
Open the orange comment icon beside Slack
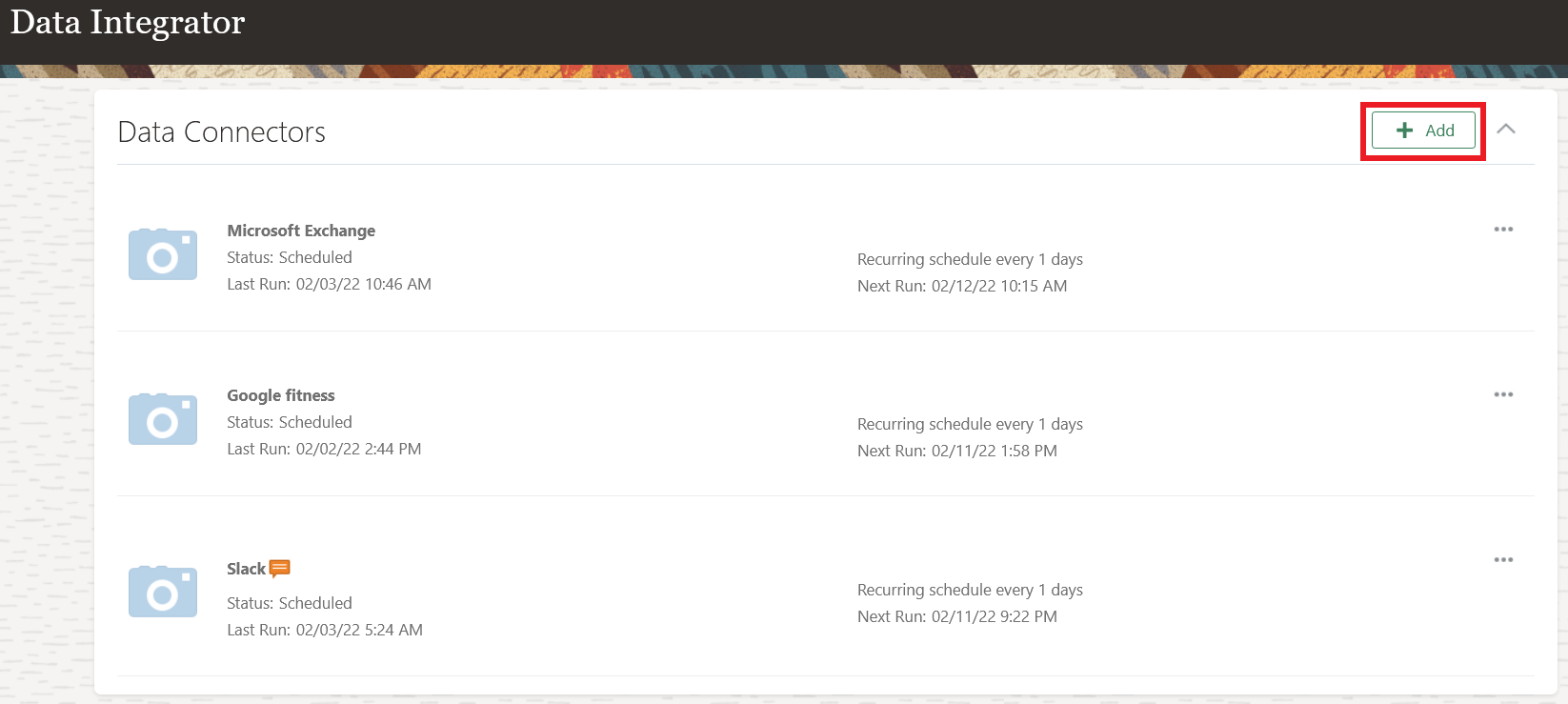tap(280, 569)
